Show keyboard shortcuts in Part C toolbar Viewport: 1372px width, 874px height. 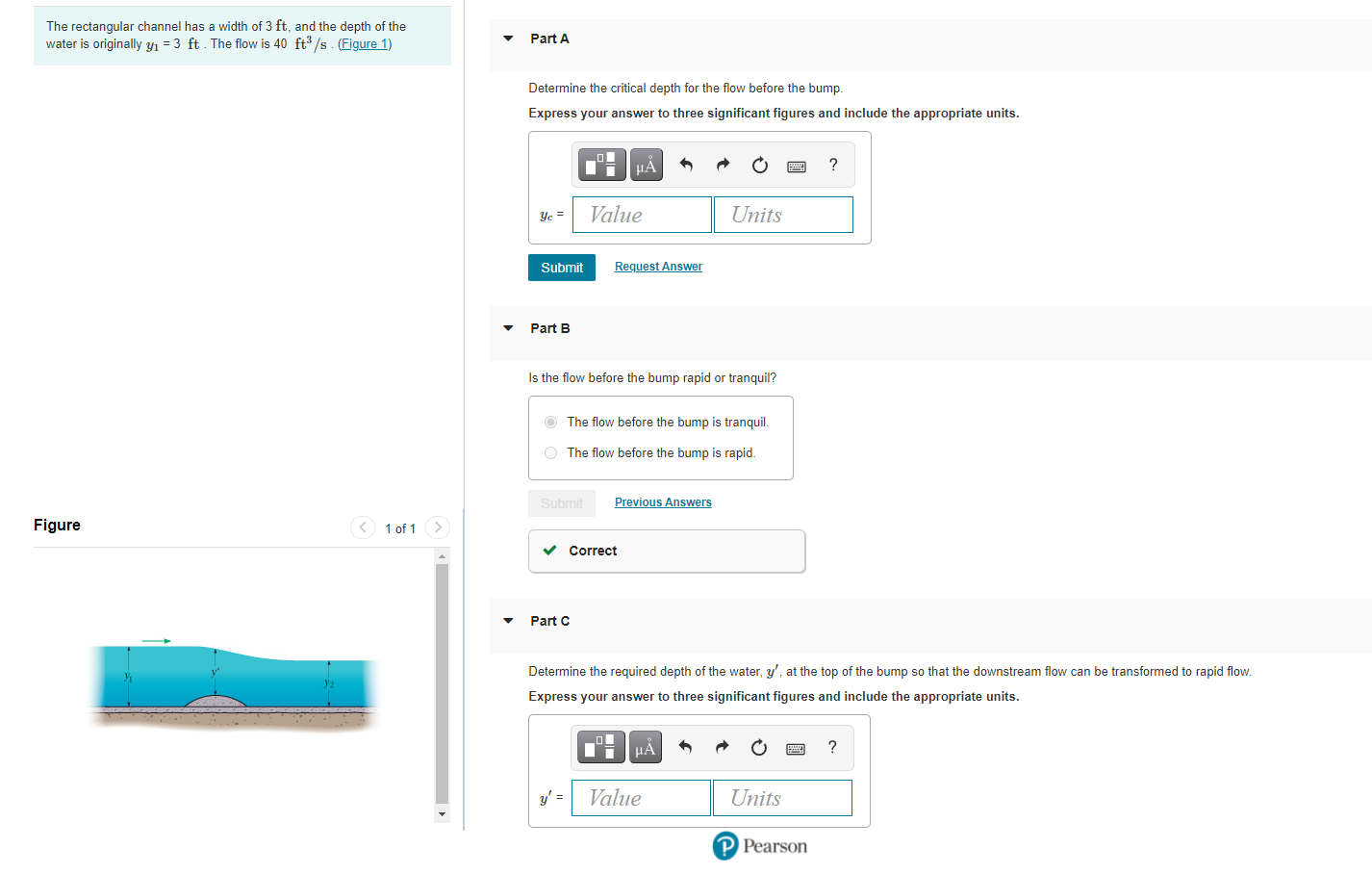796,748
